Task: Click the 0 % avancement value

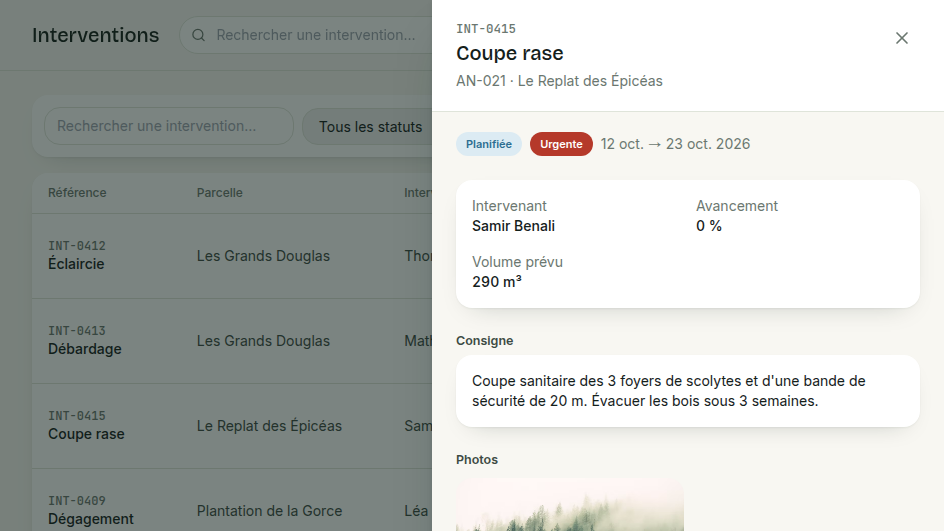Action: (709, 226)
